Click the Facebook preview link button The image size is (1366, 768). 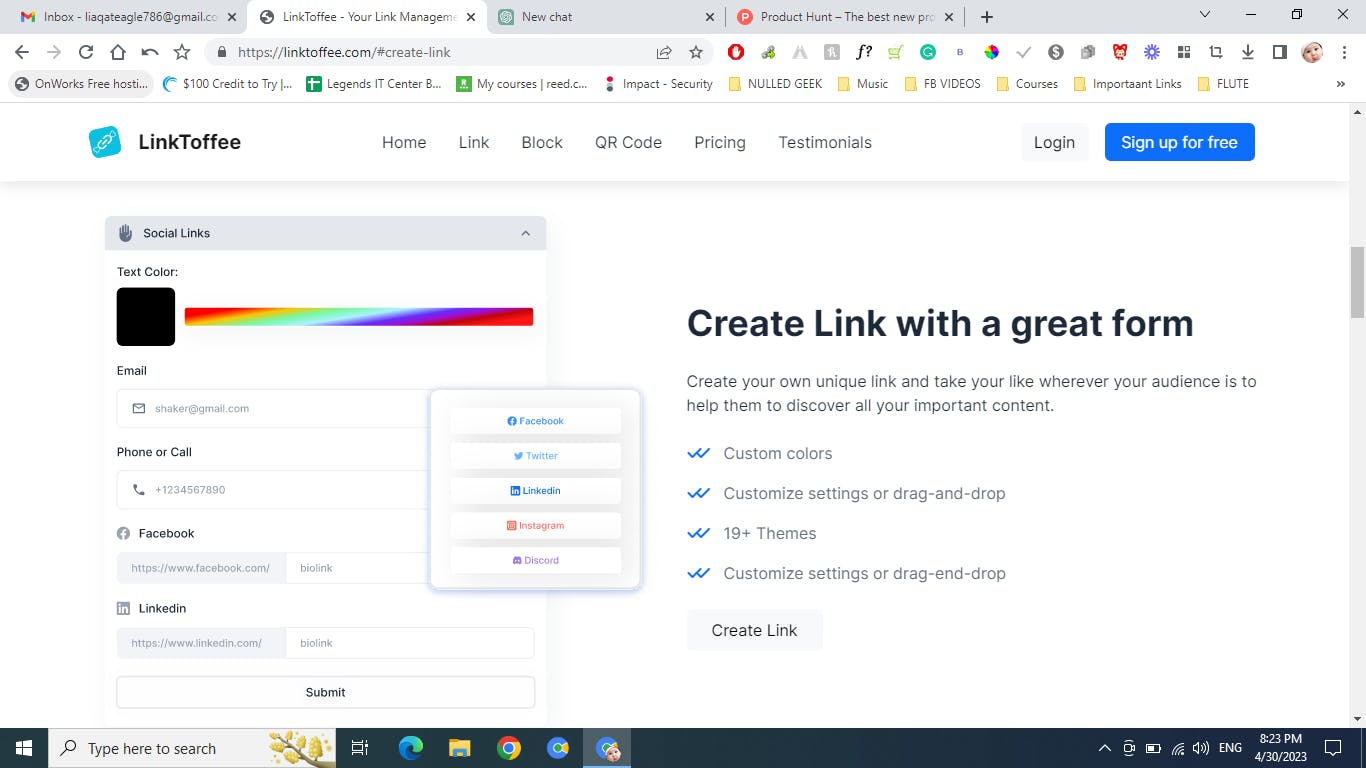point(536,421)
